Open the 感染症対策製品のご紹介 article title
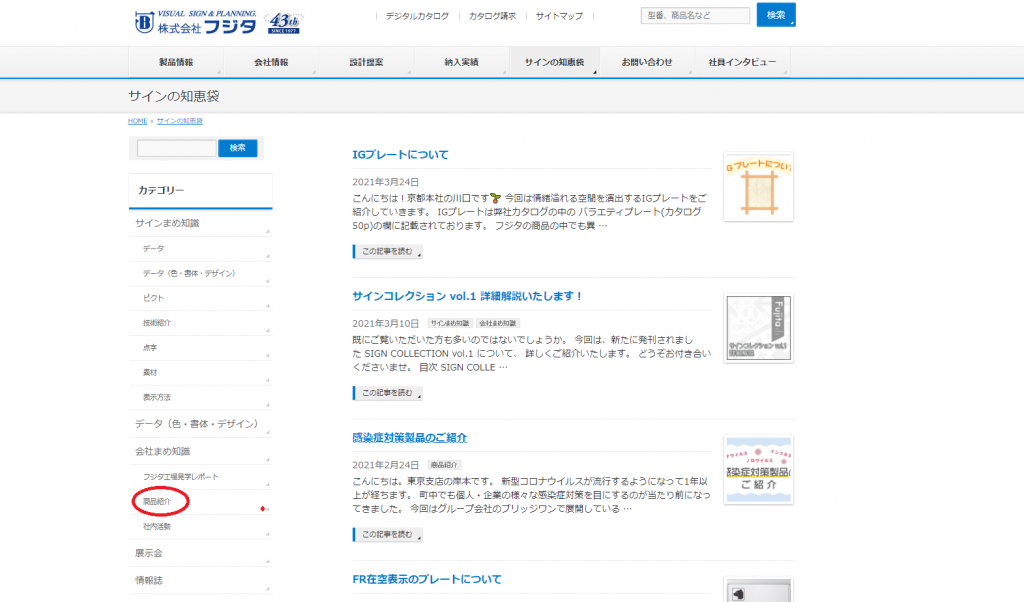This screenshot has width=1024, height=602. tap(409, 438)
